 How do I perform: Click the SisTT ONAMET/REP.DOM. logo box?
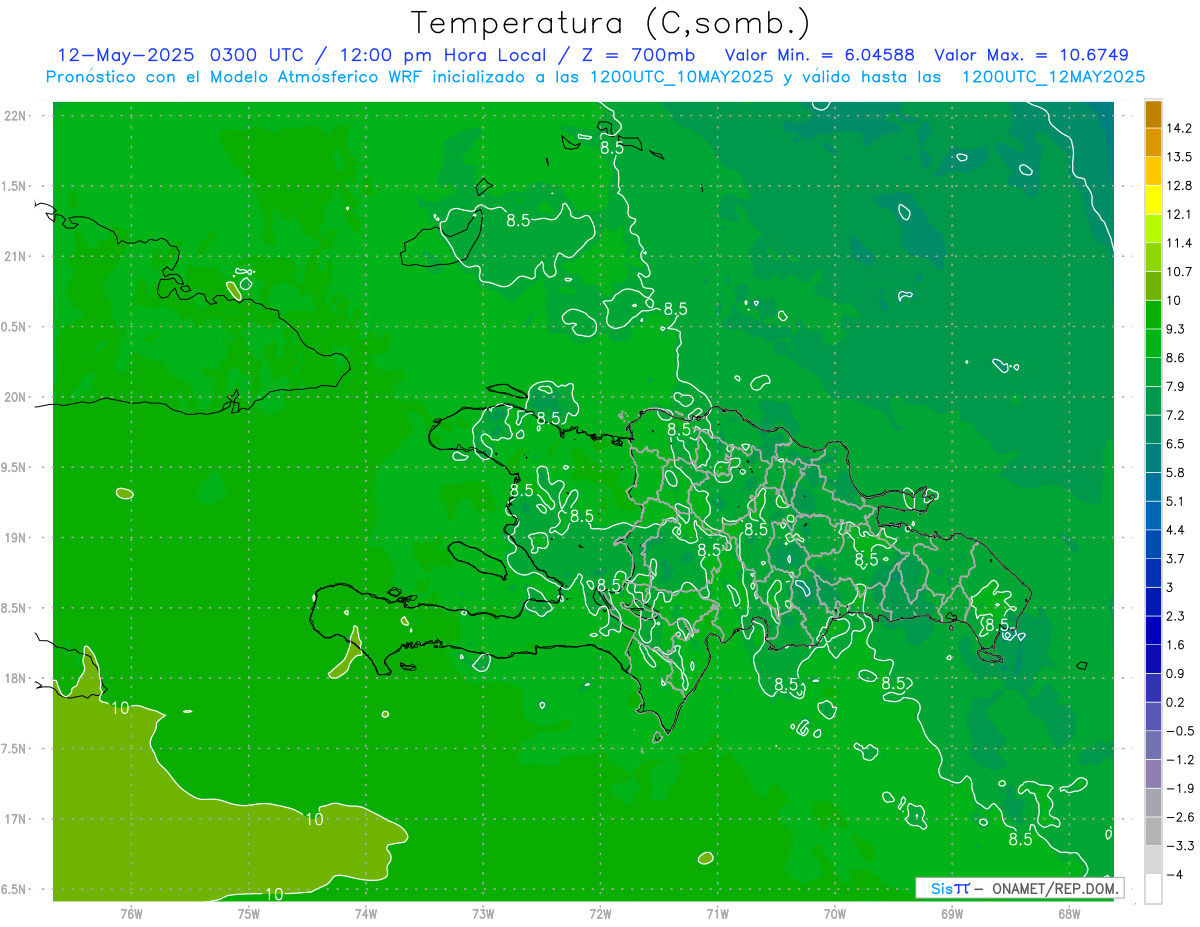coord(1019,888)
